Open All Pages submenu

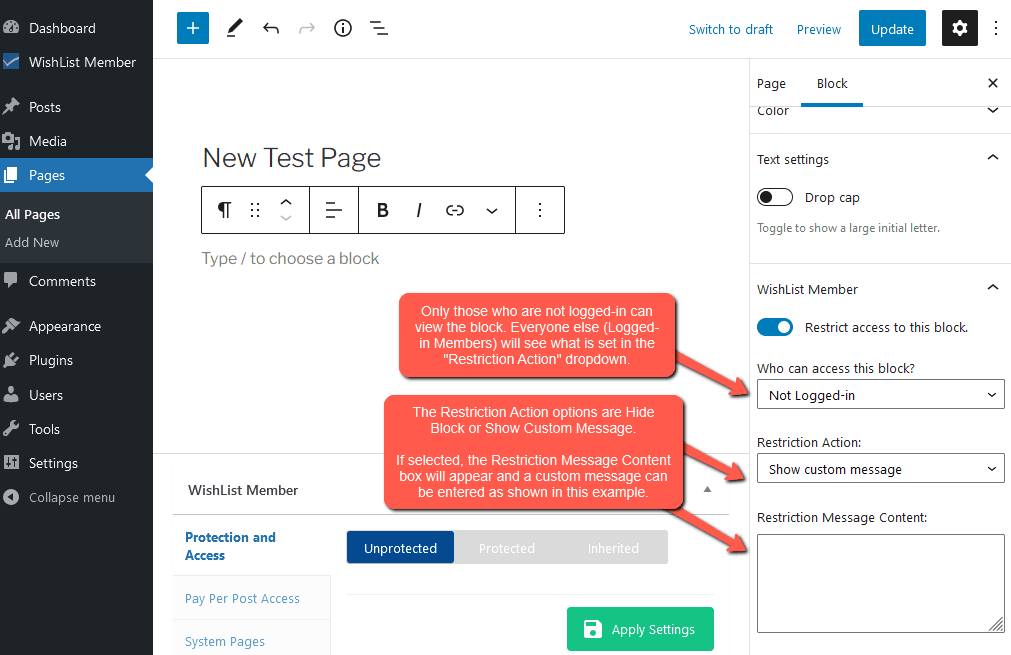coord(32,214)
